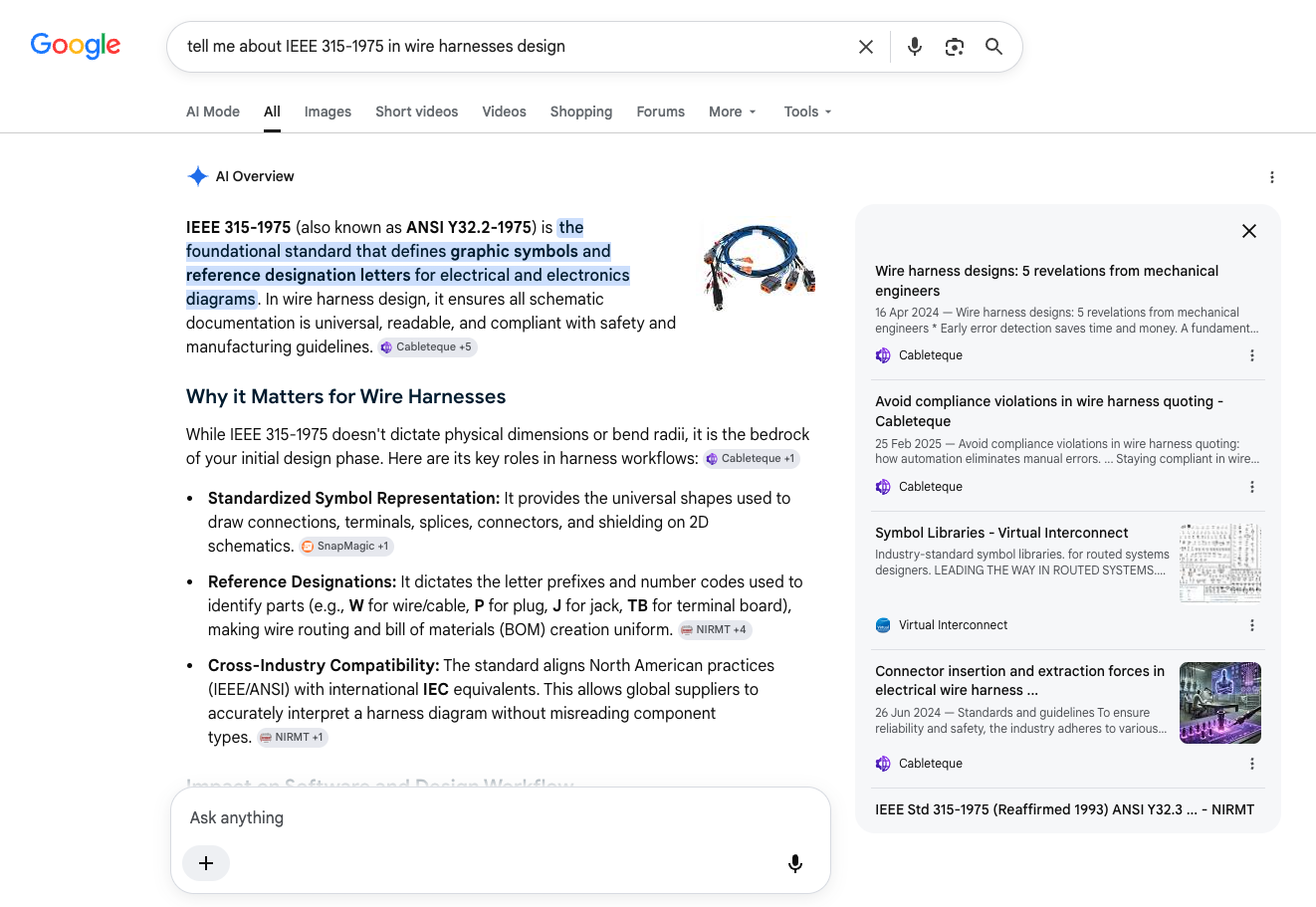Open 'Connector insertion and extraction forces' article

click(1019, 681)
